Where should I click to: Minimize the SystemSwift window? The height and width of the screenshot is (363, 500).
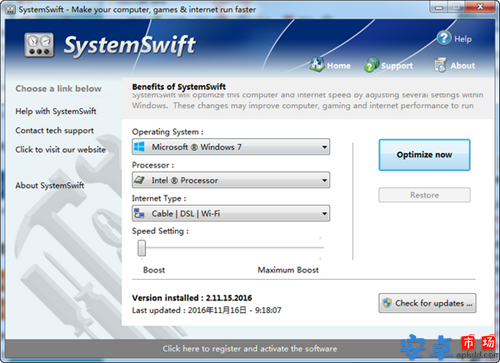click(x=439, y=7)
